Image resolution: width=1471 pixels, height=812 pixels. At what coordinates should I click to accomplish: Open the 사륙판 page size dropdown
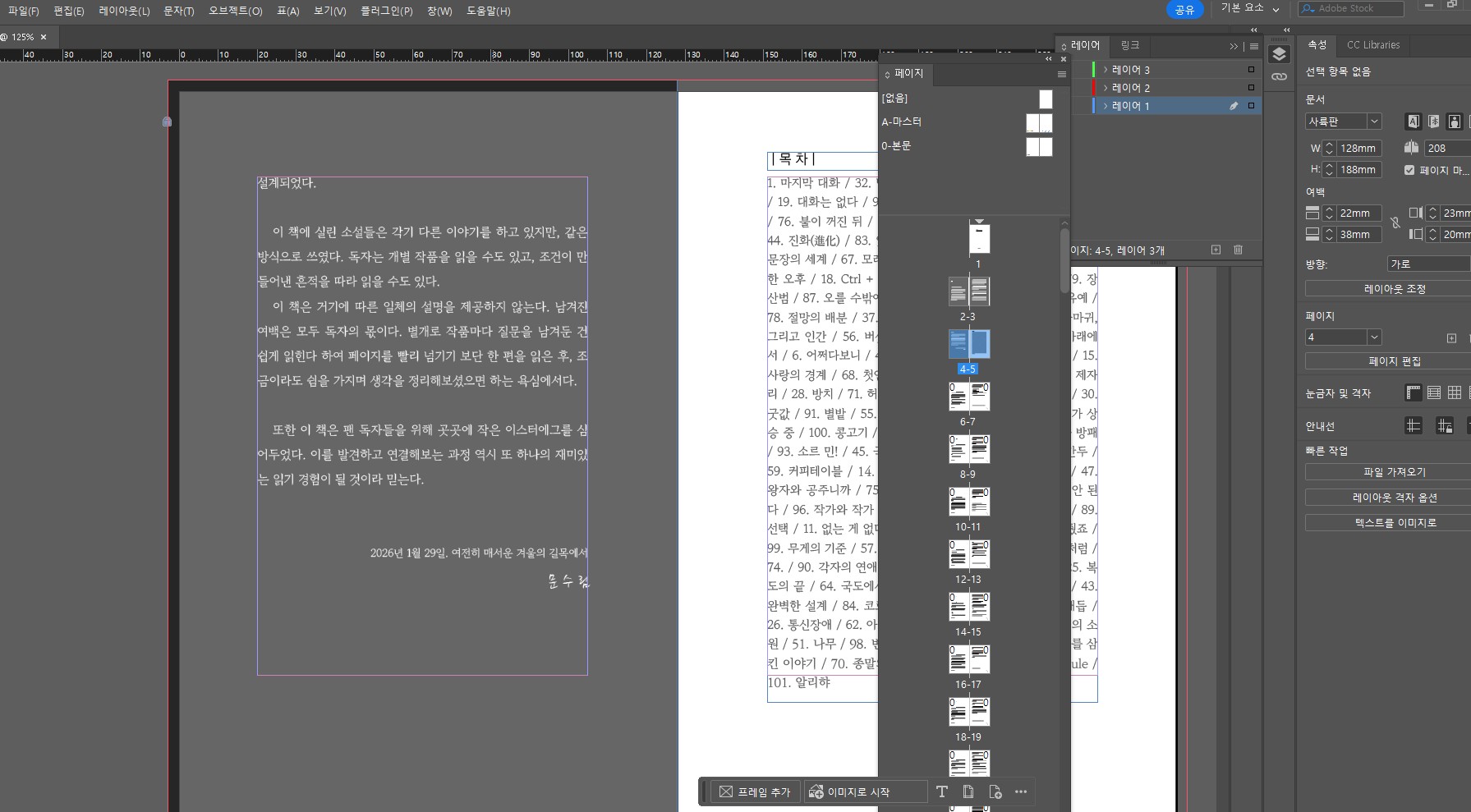pos(1373,121)
